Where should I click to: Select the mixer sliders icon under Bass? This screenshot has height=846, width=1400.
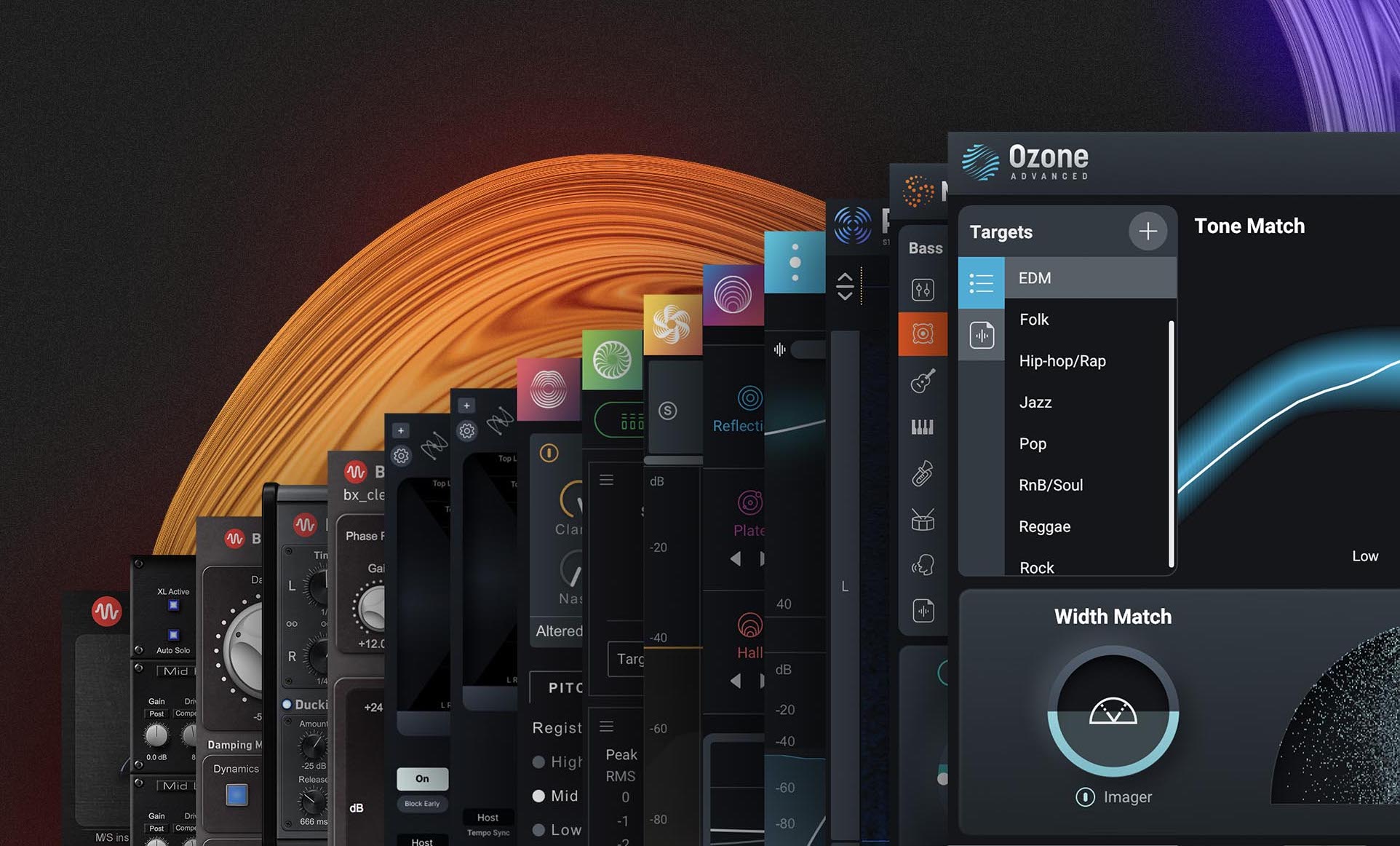click(x=923, y=290)
